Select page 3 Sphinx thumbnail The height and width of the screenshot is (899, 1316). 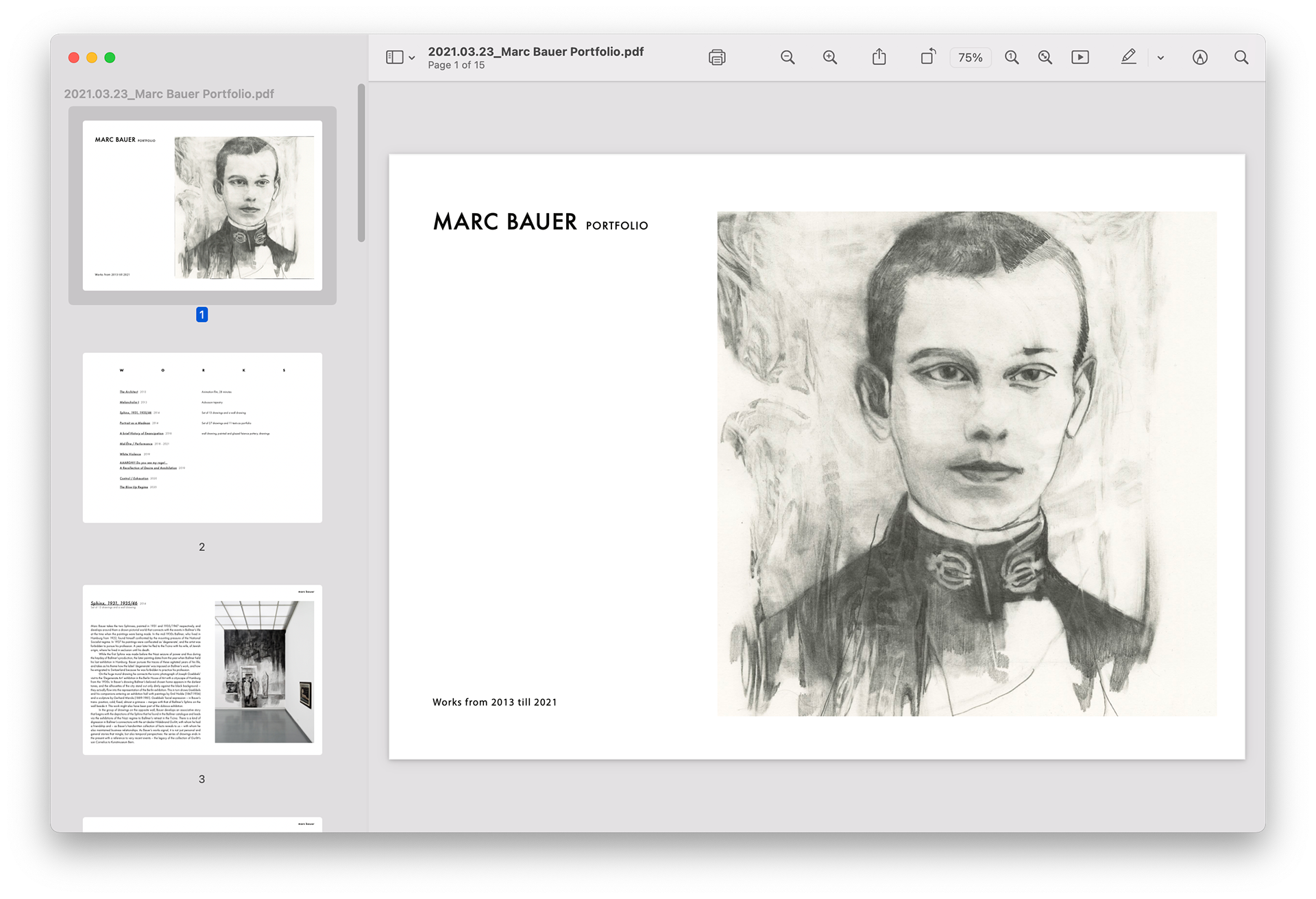(202, 670)
